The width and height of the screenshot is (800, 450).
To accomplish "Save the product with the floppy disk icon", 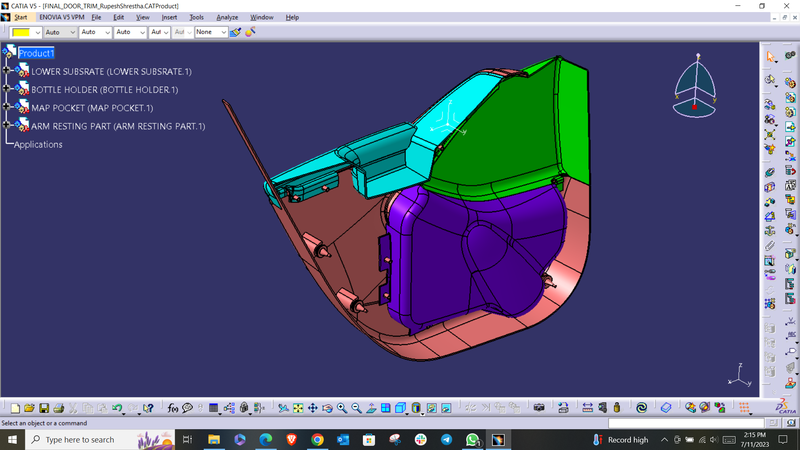I will pyautogui.click(x=44, y=408).
